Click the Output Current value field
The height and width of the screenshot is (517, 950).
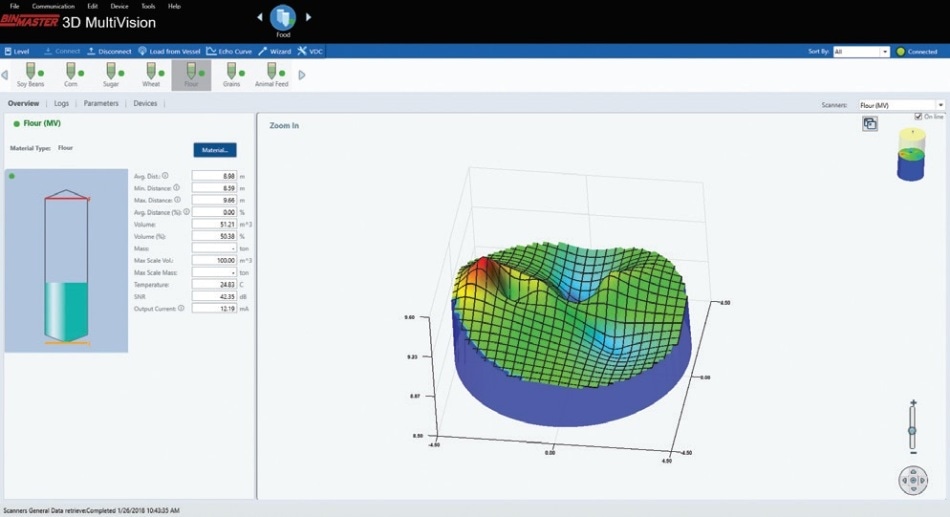(214, 309)
